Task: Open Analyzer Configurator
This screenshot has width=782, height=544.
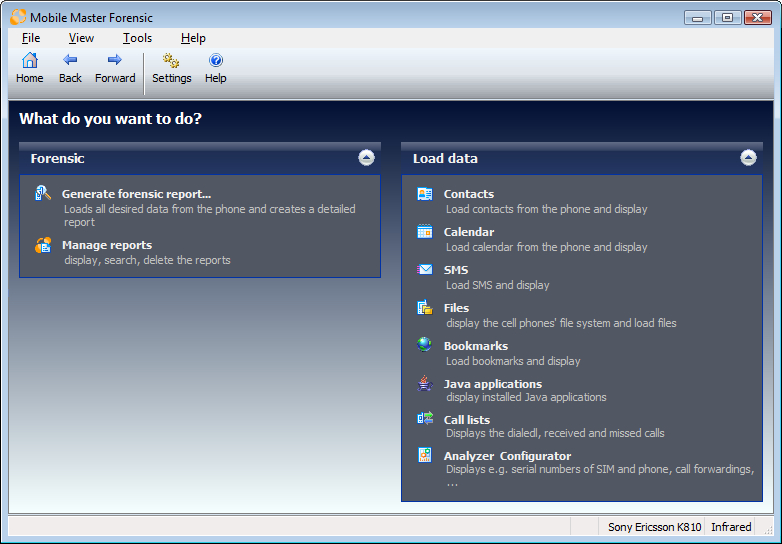Action: 507,456
